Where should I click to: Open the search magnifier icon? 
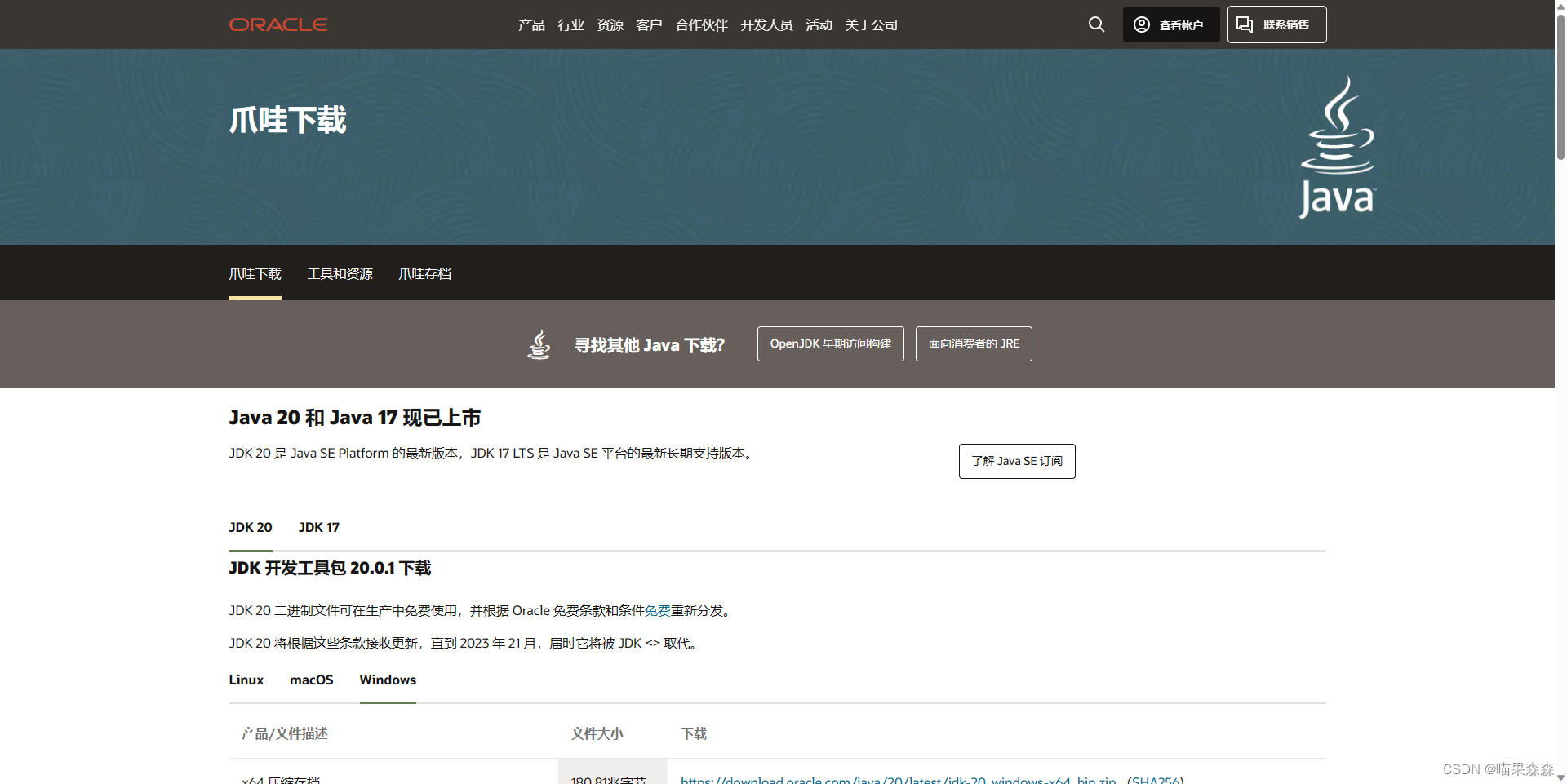(x=1096, y=24)
